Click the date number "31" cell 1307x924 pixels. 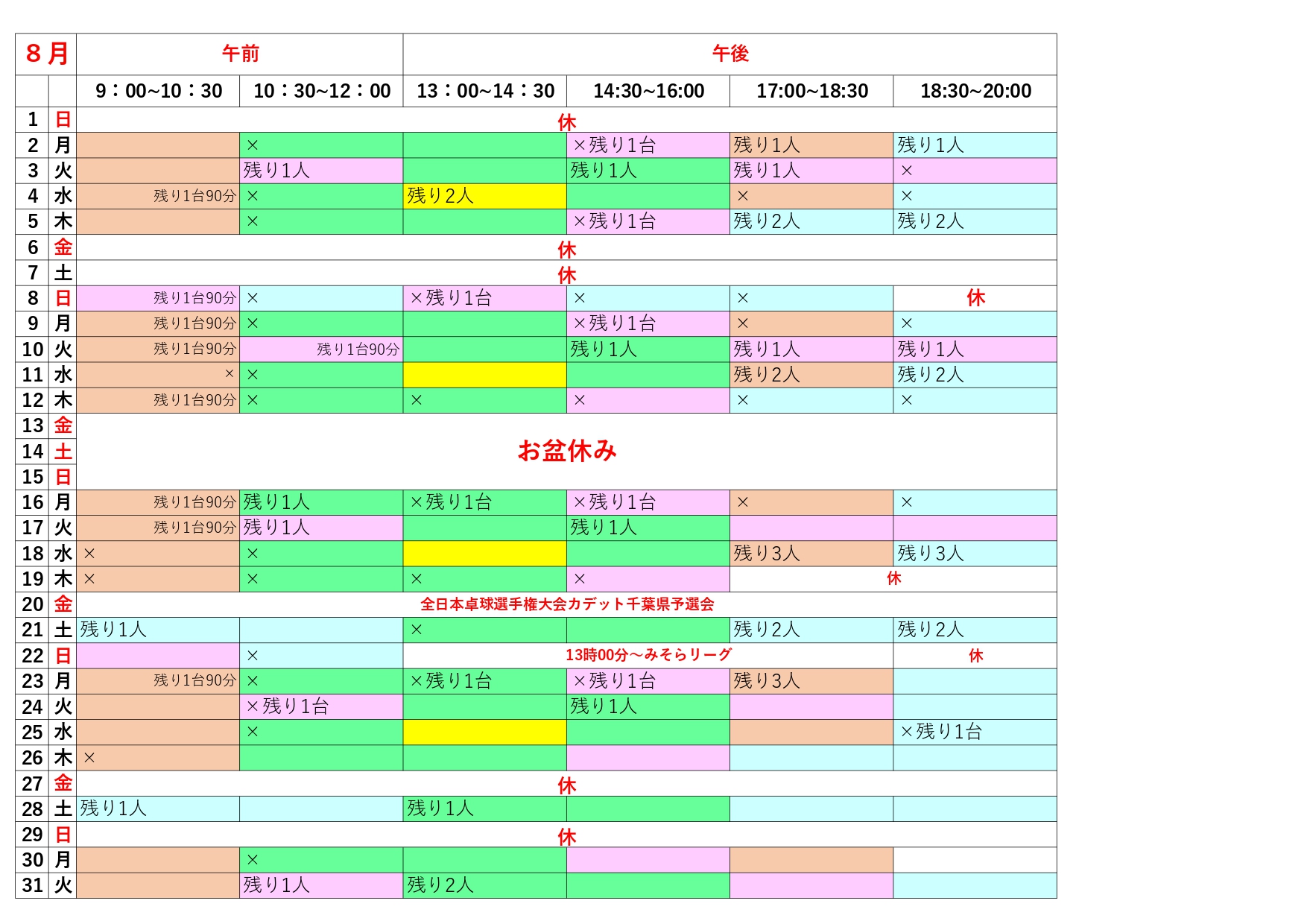pyautogui.click(x=32, y=885)
